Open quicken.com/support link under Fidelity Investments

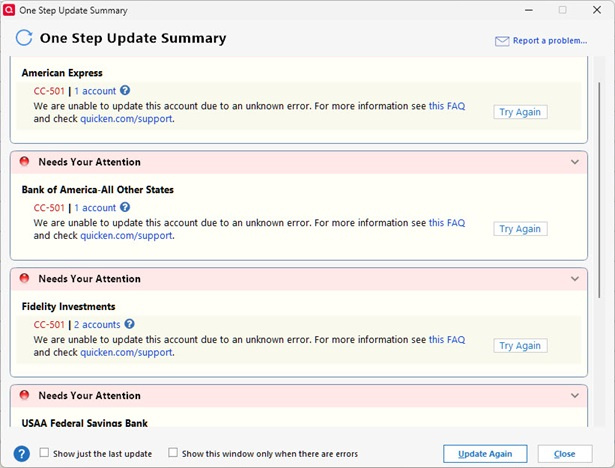click(126, 353)
